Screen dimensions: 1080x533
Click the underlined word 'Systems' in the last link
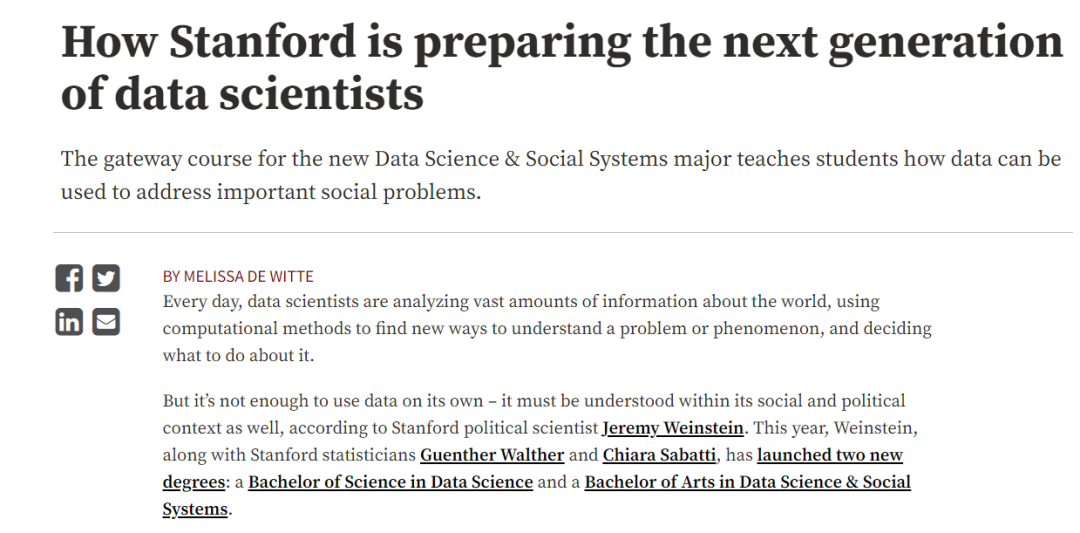pos(195,510)
